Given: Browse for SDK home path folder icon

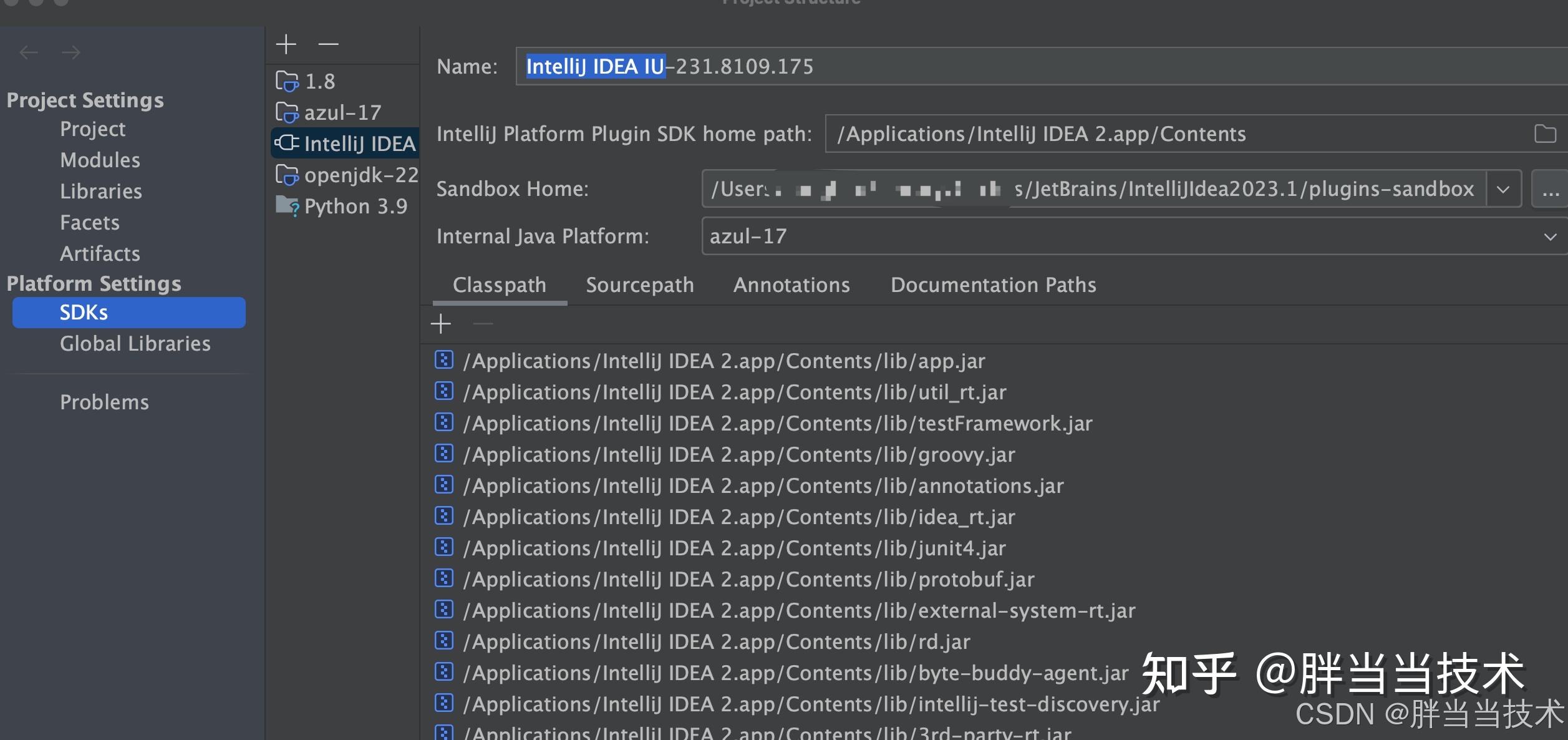Looking at the screenshot, I should (1545, 134).
